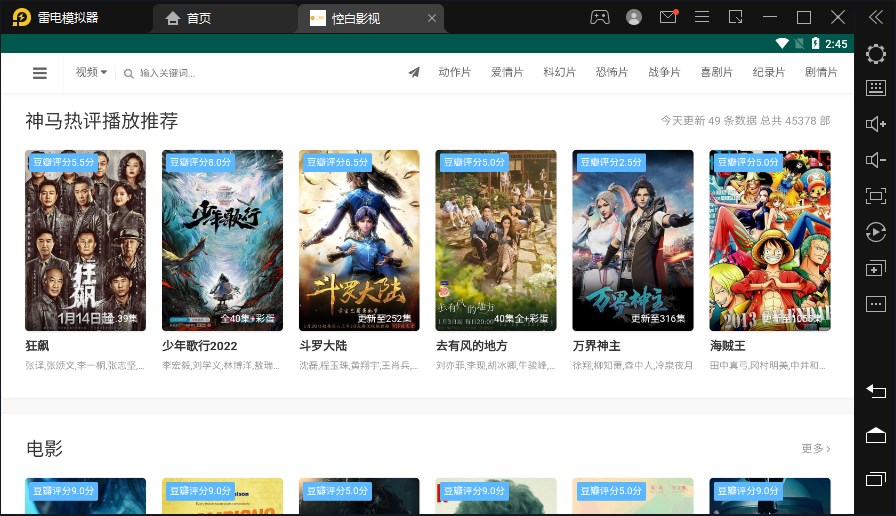Open the 科幻片 category
This screenshot has height=516, width=896.
pyautogui.click(x=559, y=72)
